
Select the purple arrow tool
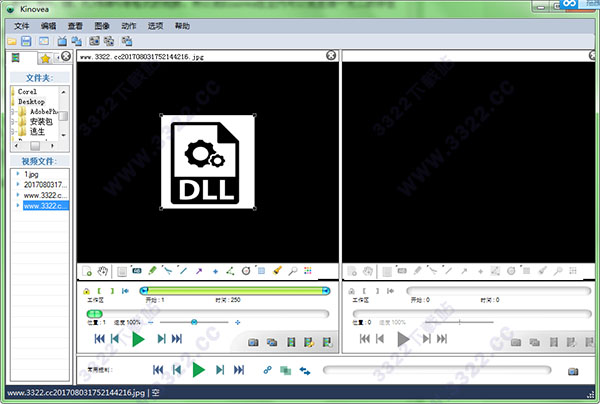199,271
